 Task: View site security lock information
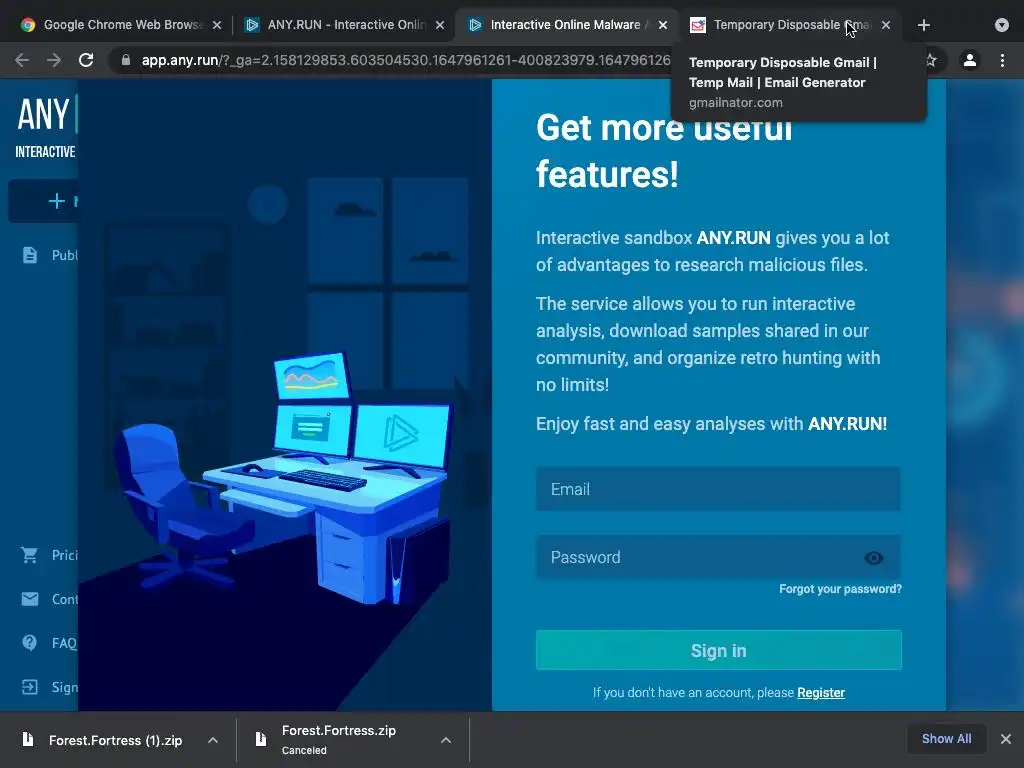pos(126,60)
